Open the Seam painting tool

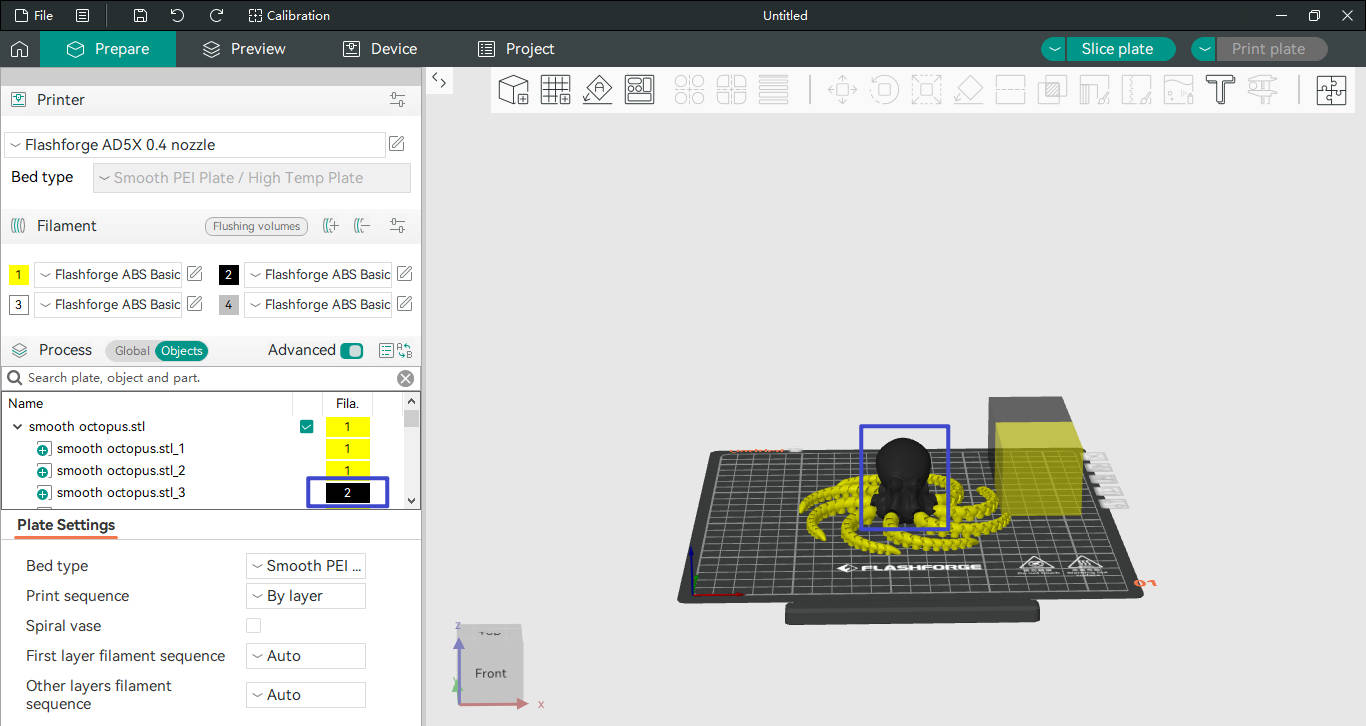click(1136, 89)
